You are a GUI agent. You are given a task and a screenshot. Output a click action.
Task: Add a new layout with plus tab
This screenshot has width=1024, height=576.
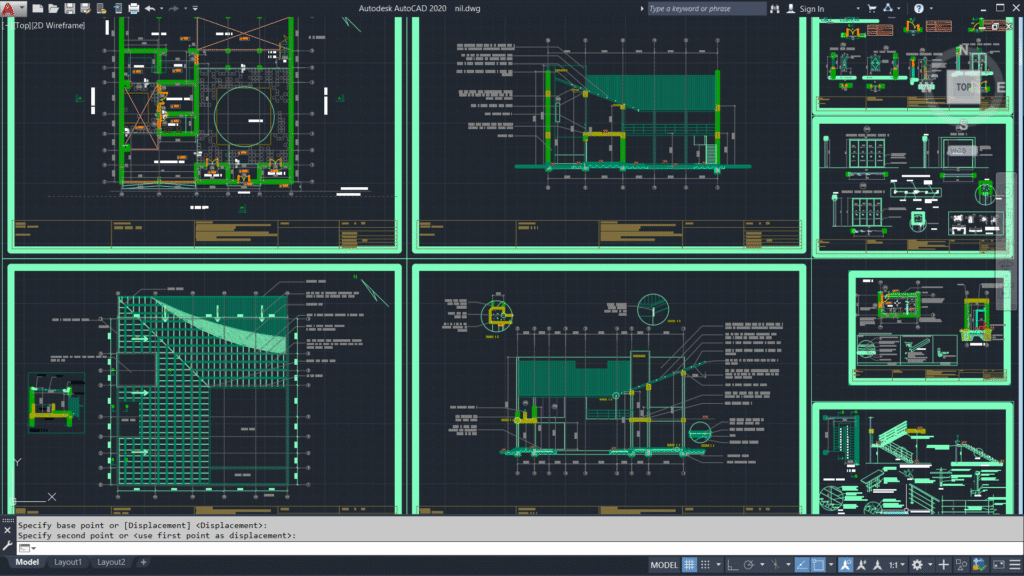click(x=143, y=562)
